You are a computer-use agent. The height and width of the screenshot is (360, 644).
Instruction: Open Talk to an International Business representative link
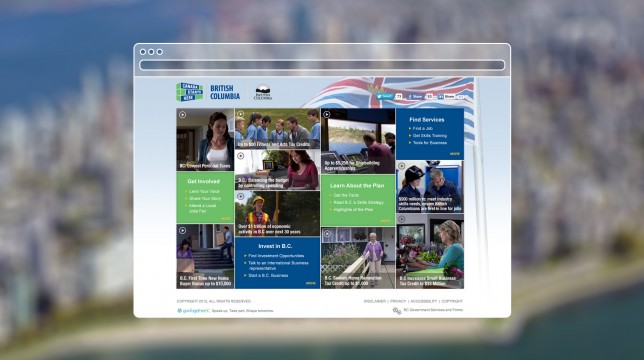[278, 265]
